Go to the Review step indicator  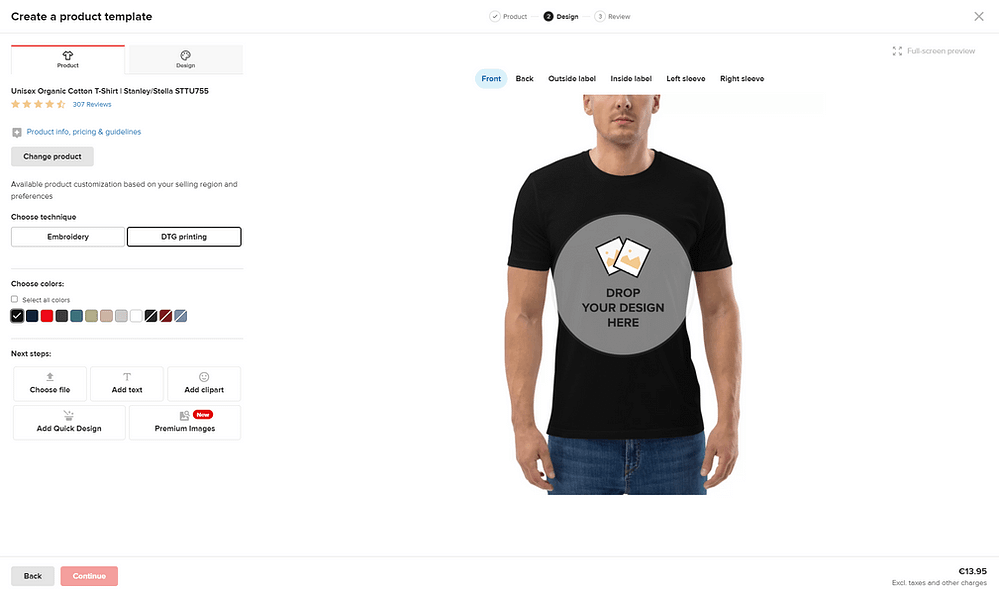coord(612,17)
